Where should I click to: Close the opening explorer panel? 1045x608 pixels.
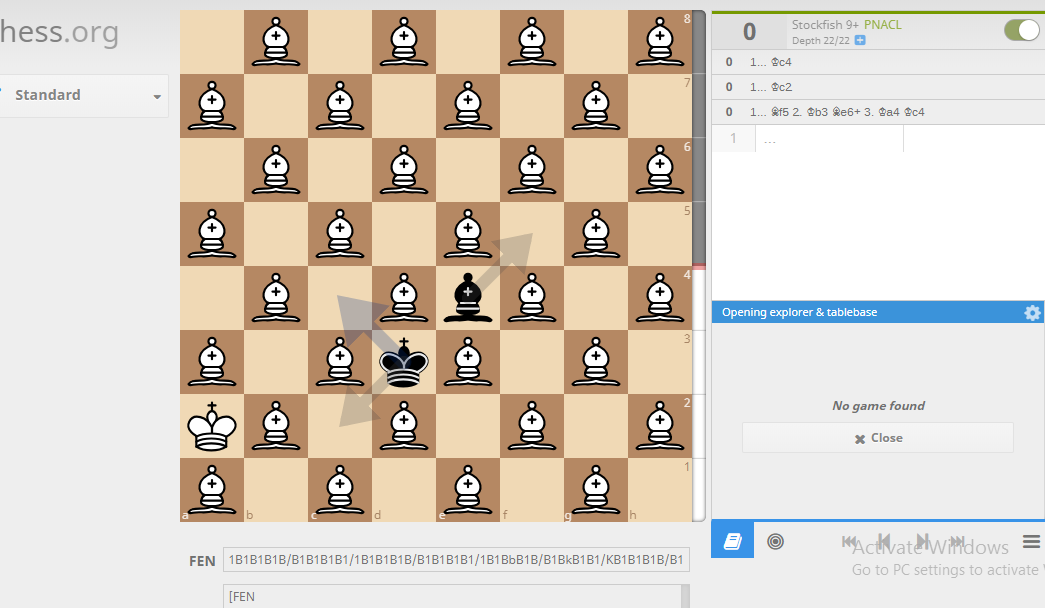[x=878, y=438]
